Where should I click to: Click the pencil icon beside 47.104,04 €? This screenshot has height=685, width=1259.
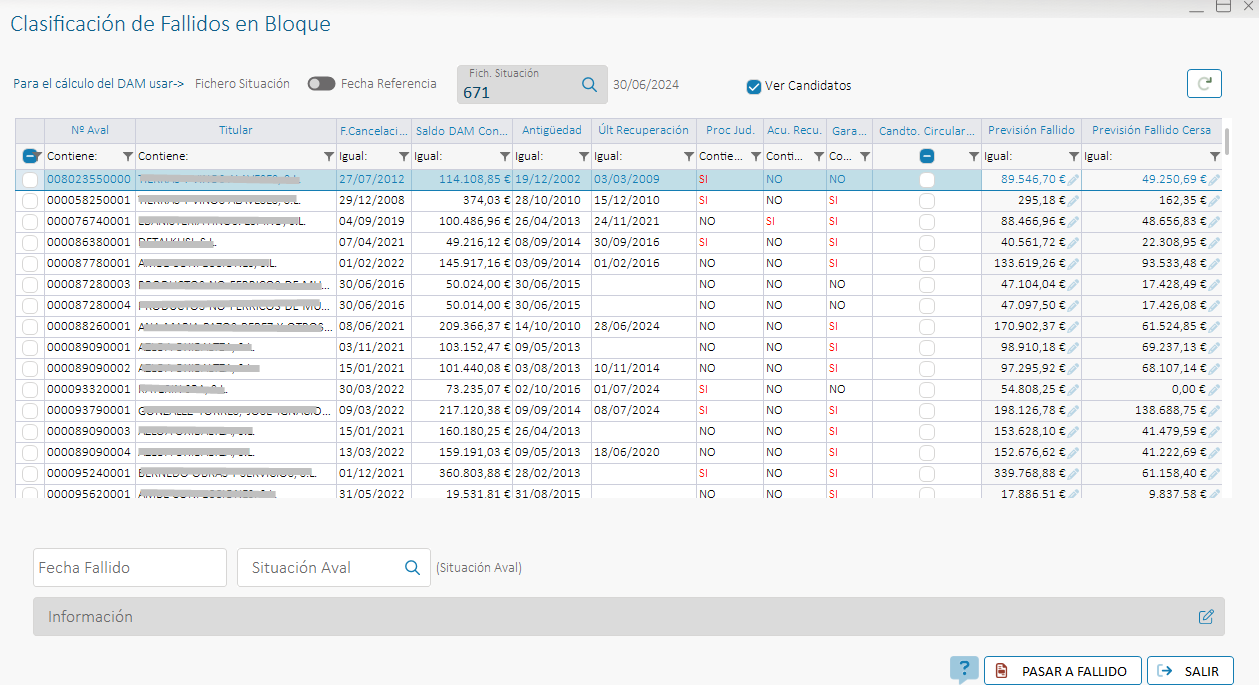point(1073,285)
